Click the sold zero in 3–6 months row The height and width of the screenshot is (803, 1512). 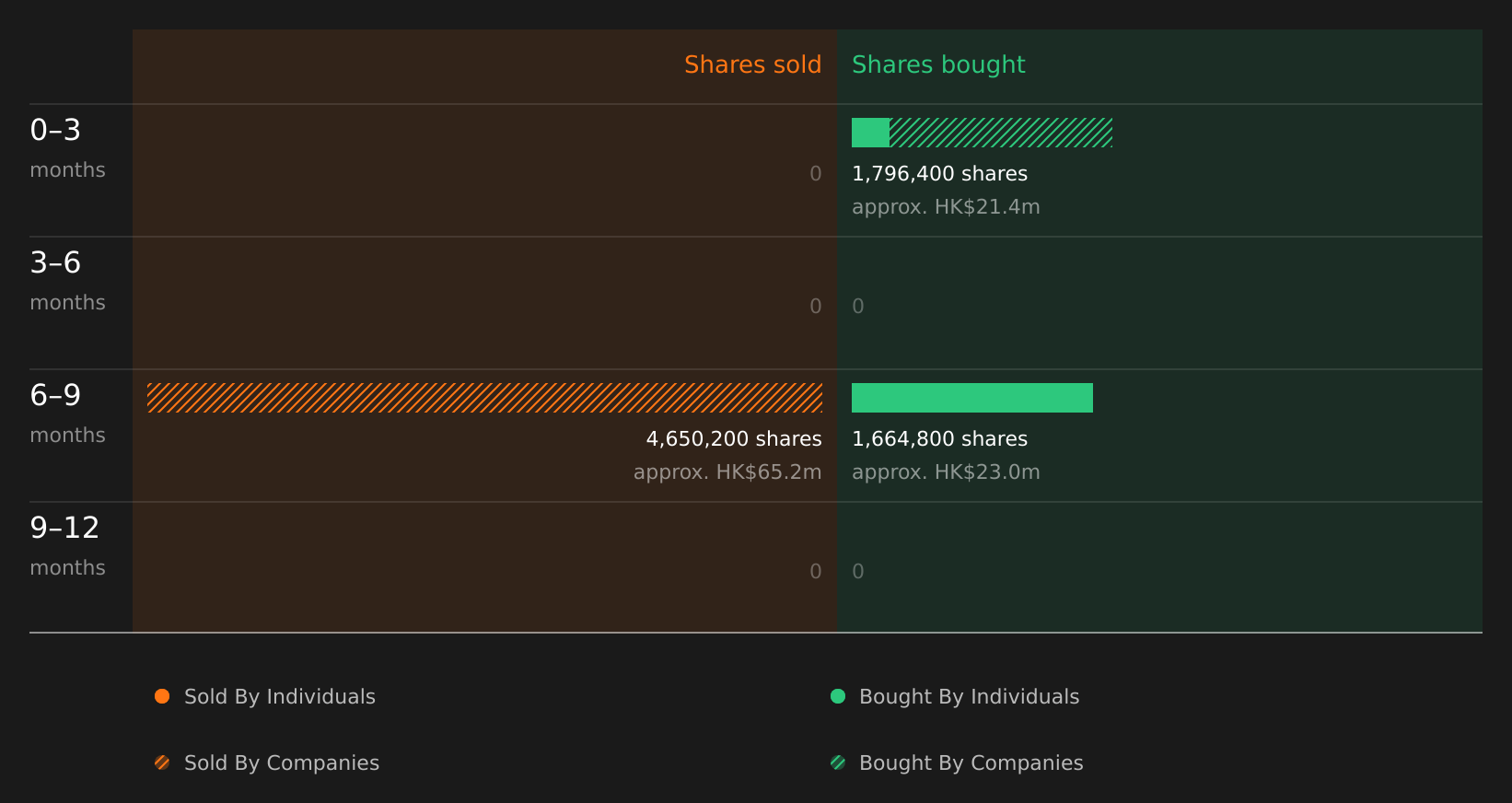tap(816, 307)
